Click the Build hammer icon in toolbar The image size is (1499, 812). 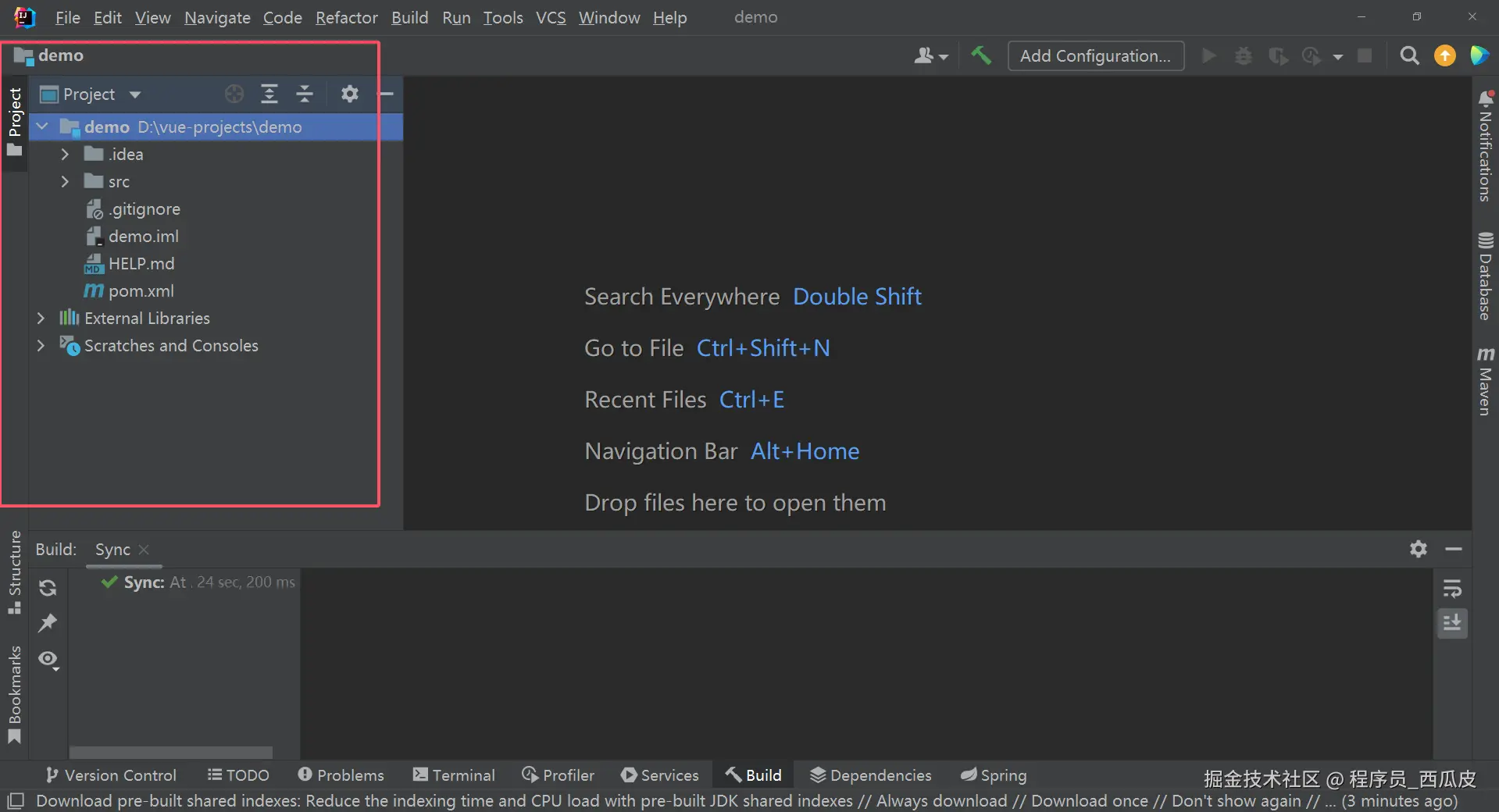click(x=981, y=55)
